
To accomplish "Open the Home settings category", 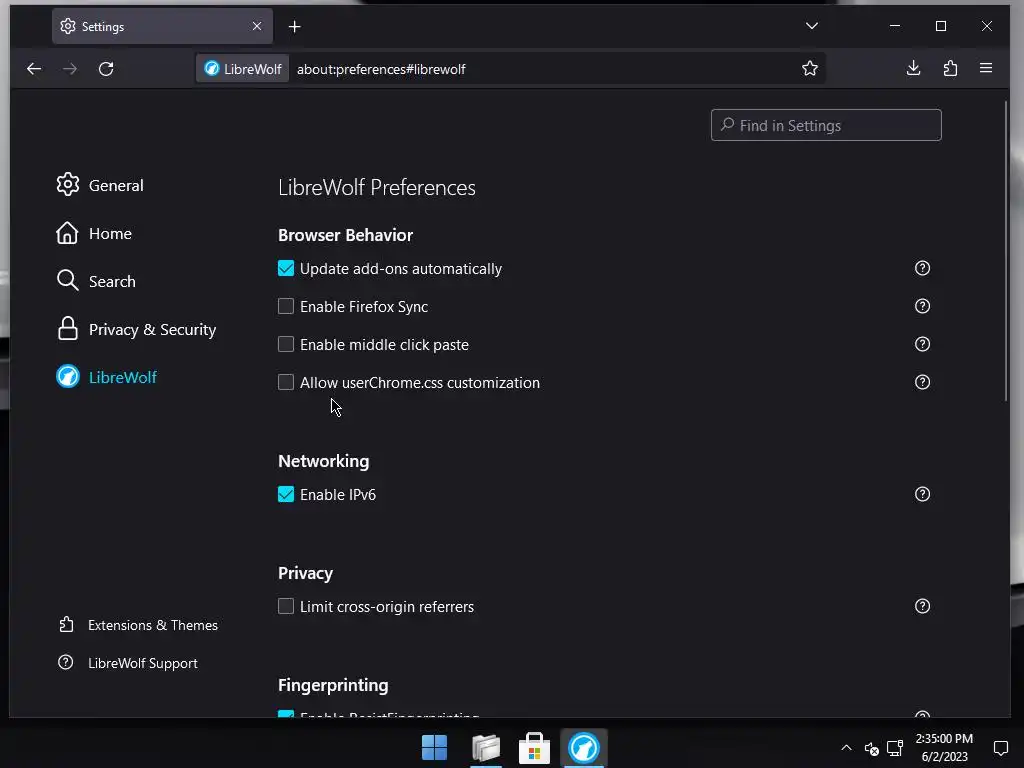I will pos(94,233).
